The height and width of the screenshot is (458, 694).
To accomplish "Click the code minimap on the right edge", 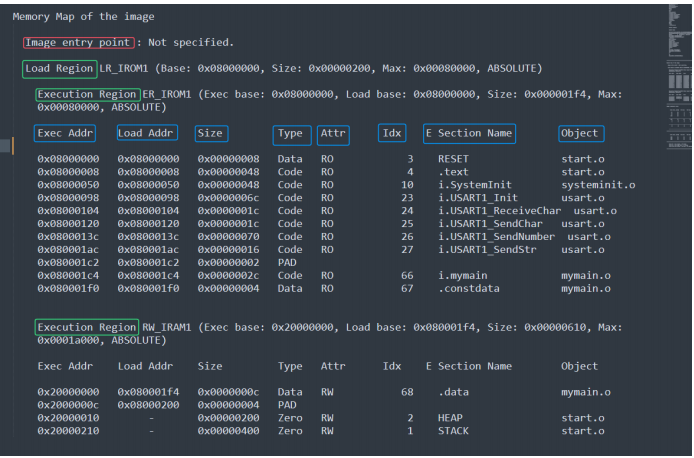I will pyautogui.click(x=679, y=77).
